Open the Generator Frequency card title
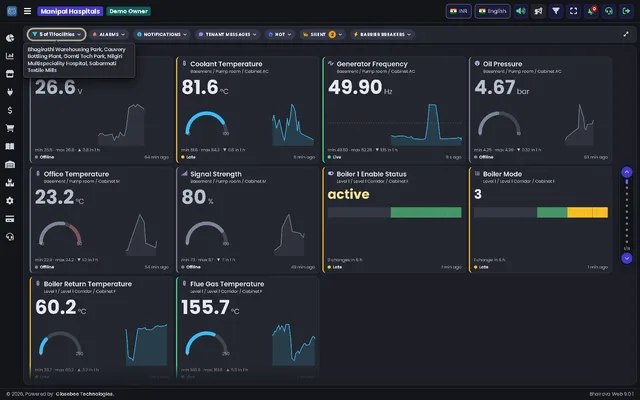 [x=372, y=64]
